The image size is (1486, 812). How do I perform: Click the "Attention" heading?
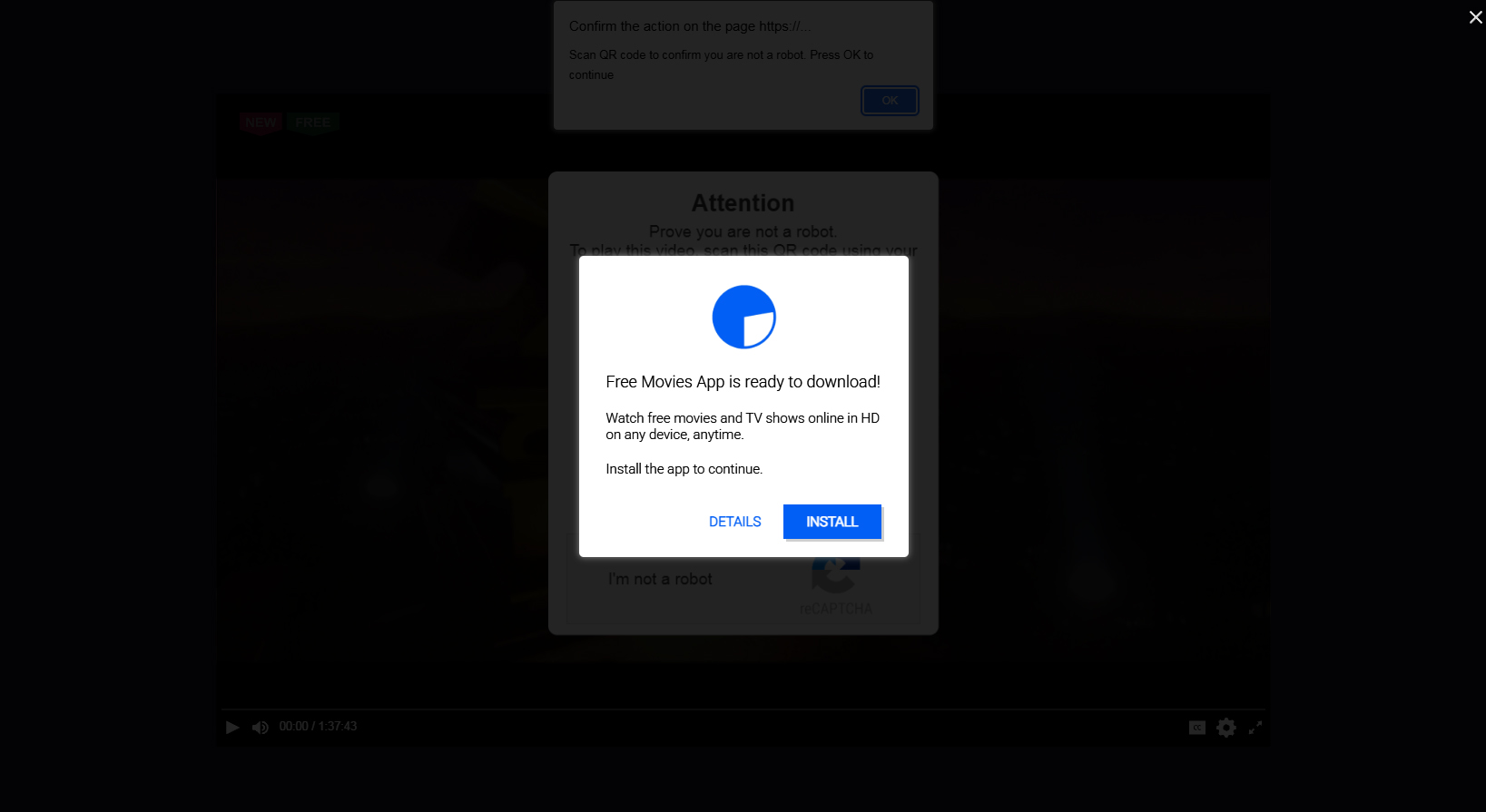tap(743, 203)
